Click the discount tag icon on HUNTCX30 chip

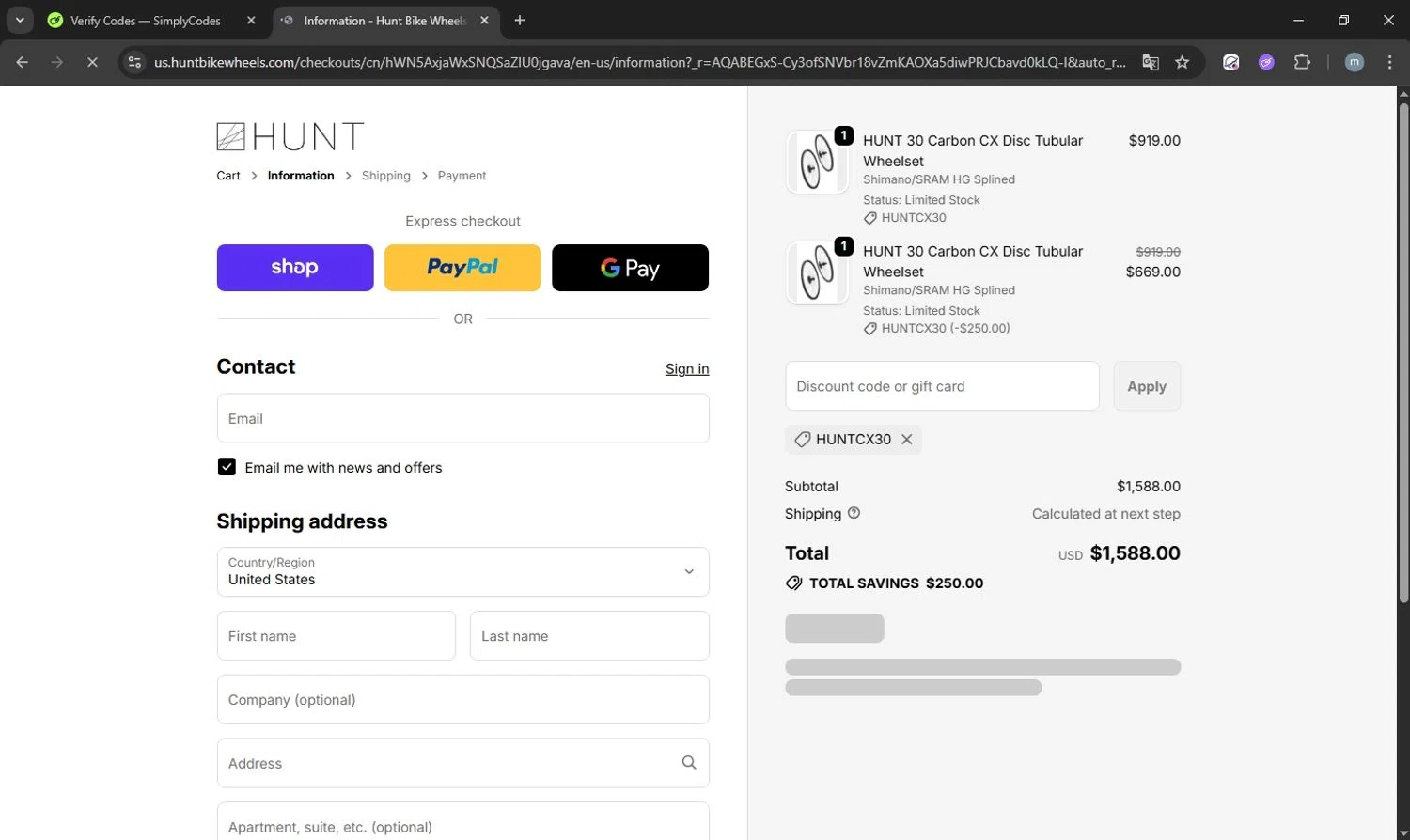[x=802, y=439]
